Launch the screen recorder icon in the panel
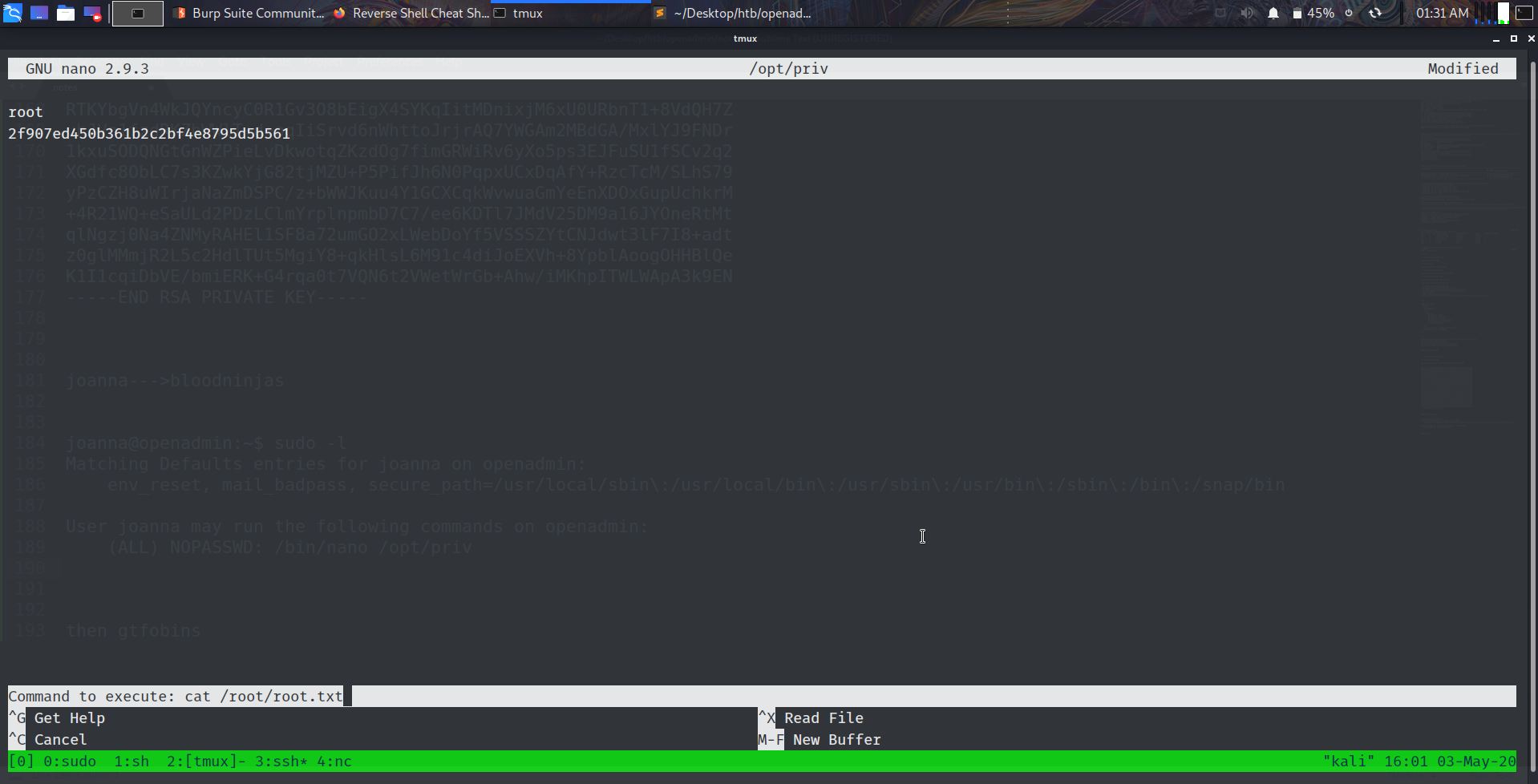The image size is (1538, 784). click(x=92, y=13)
